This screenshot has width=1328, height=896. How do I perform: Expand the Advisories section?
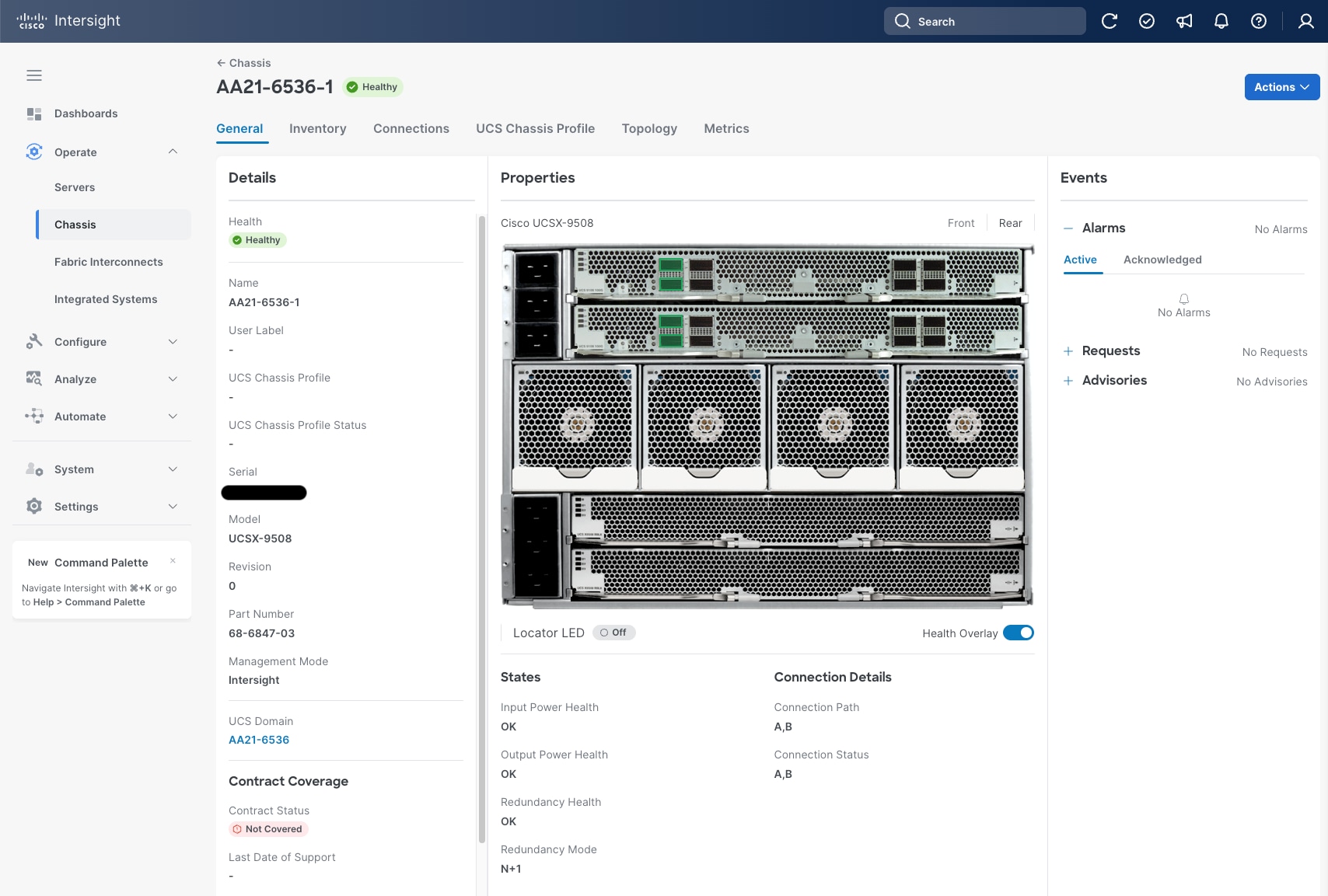tap(1068, 380)
